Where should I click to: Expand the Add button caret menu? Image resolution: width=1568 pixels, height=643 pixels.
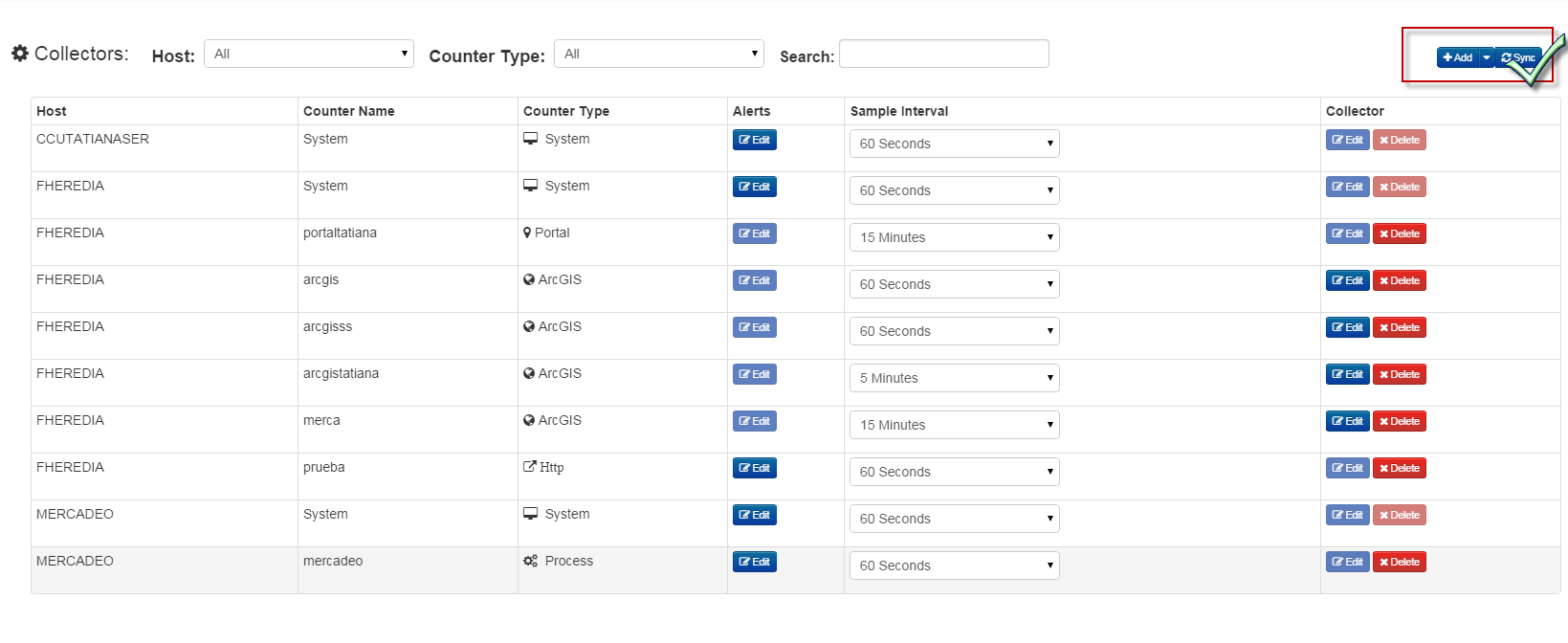(x=1487, y=57)
